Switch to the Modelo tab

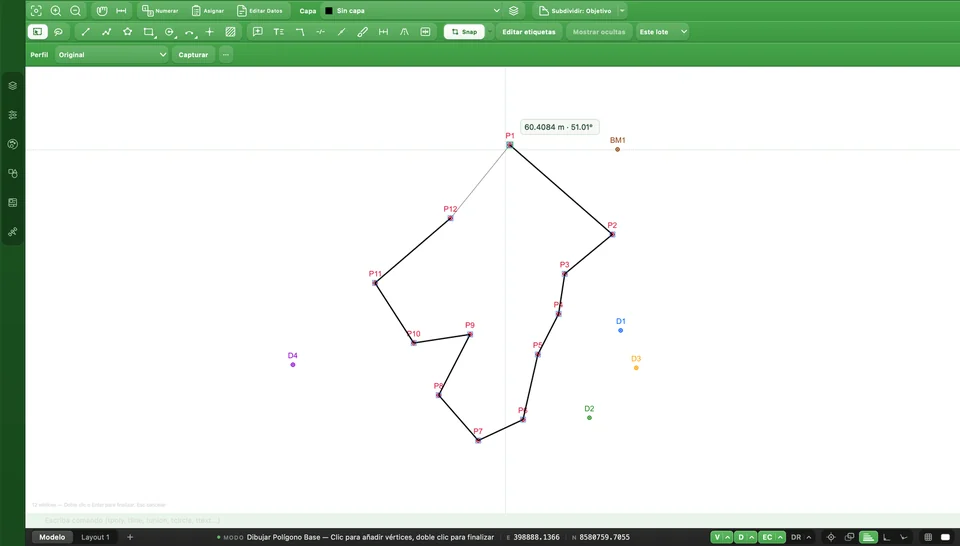pyautogui.click(x=52, y=537)
